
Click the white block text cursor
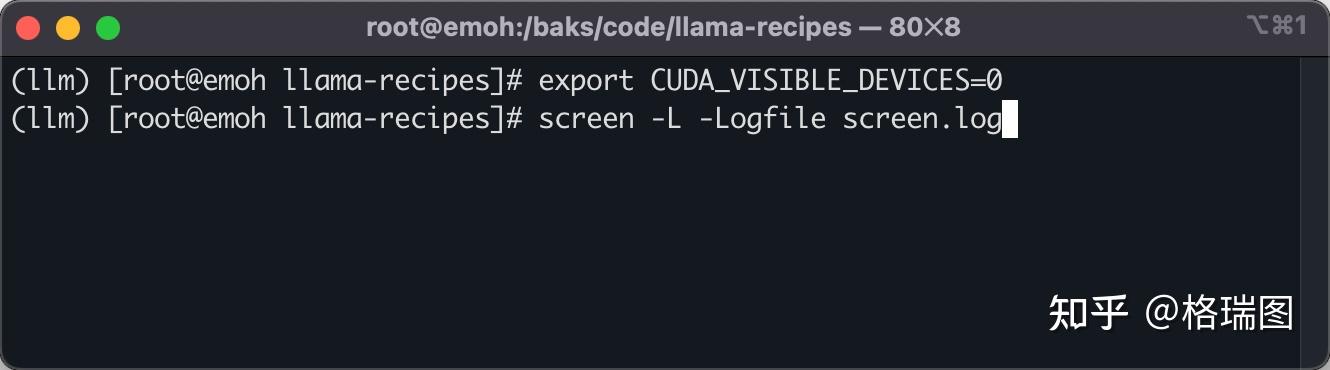pos(1010,120)
